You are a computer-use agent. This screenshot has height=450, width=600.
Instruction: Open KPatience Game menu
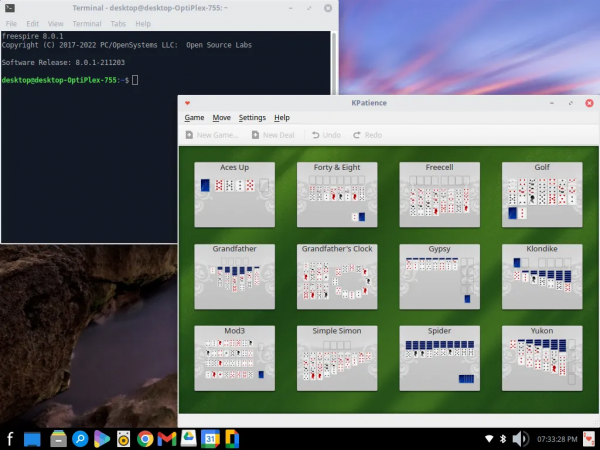194,117
